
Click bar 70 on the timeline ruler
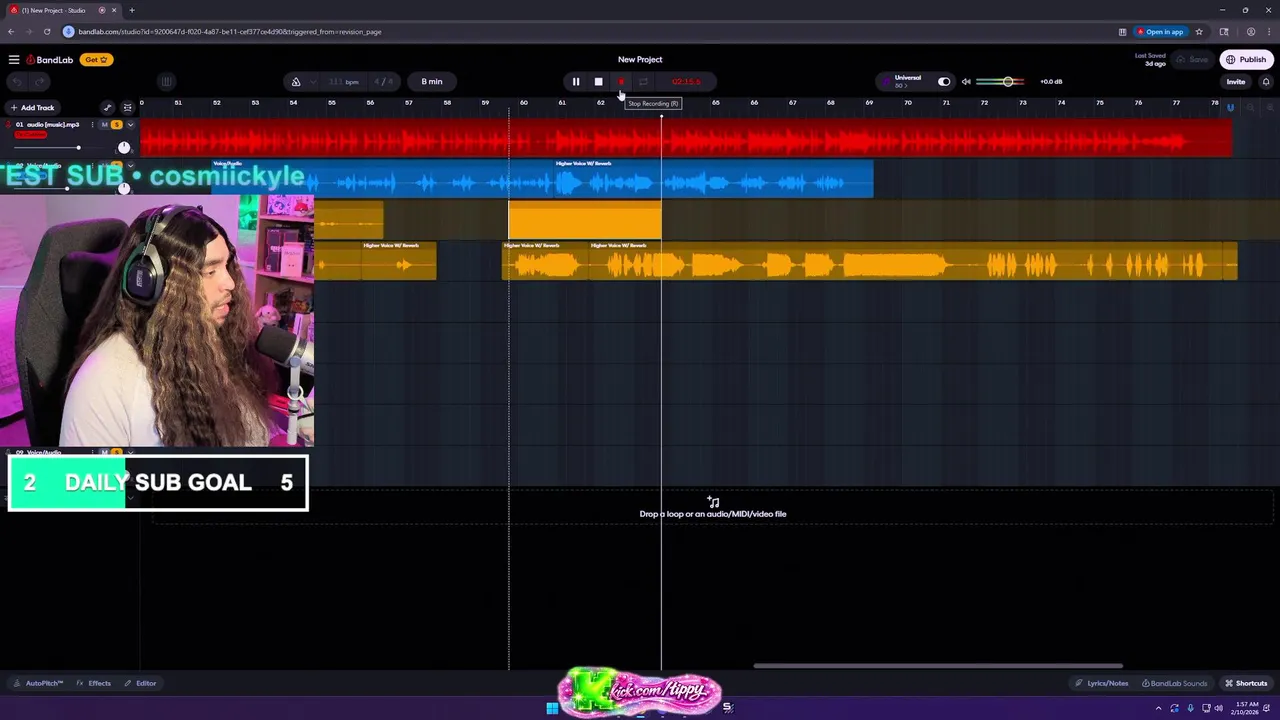point(907,103)
